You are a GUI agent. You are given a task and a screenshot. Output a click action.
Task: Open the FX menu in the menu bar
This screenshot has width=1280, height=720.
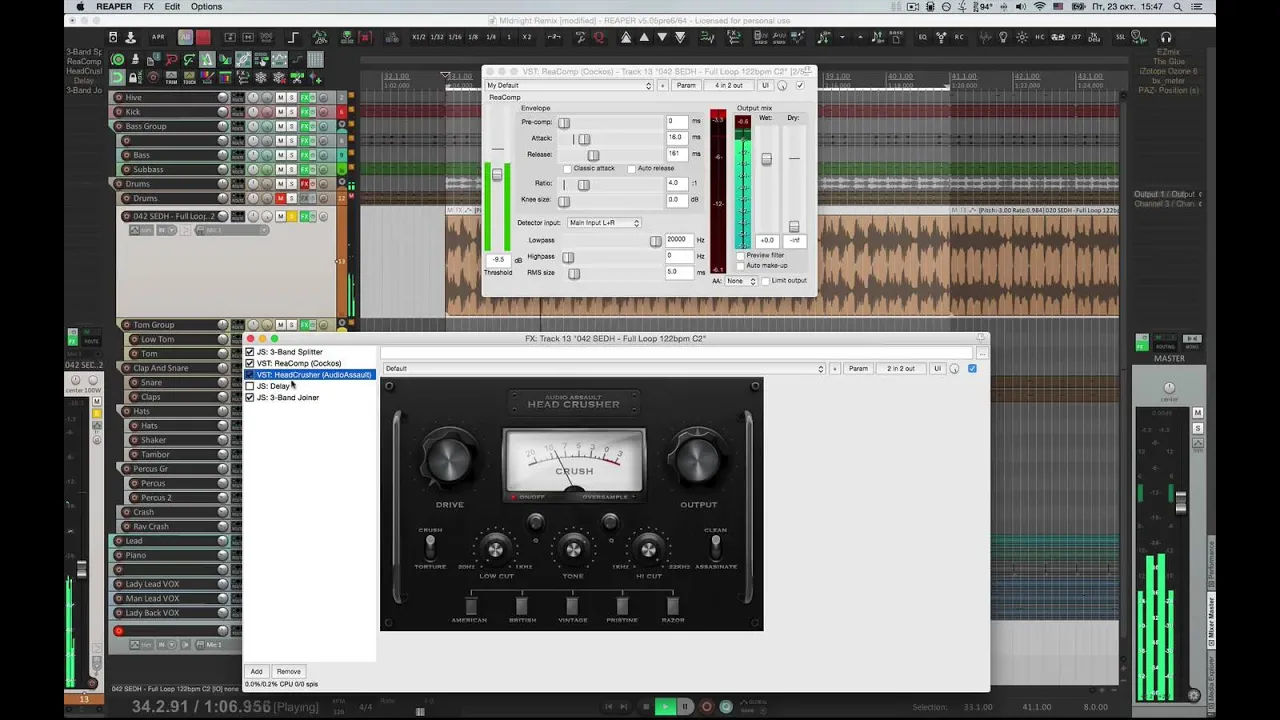[148, 7]
